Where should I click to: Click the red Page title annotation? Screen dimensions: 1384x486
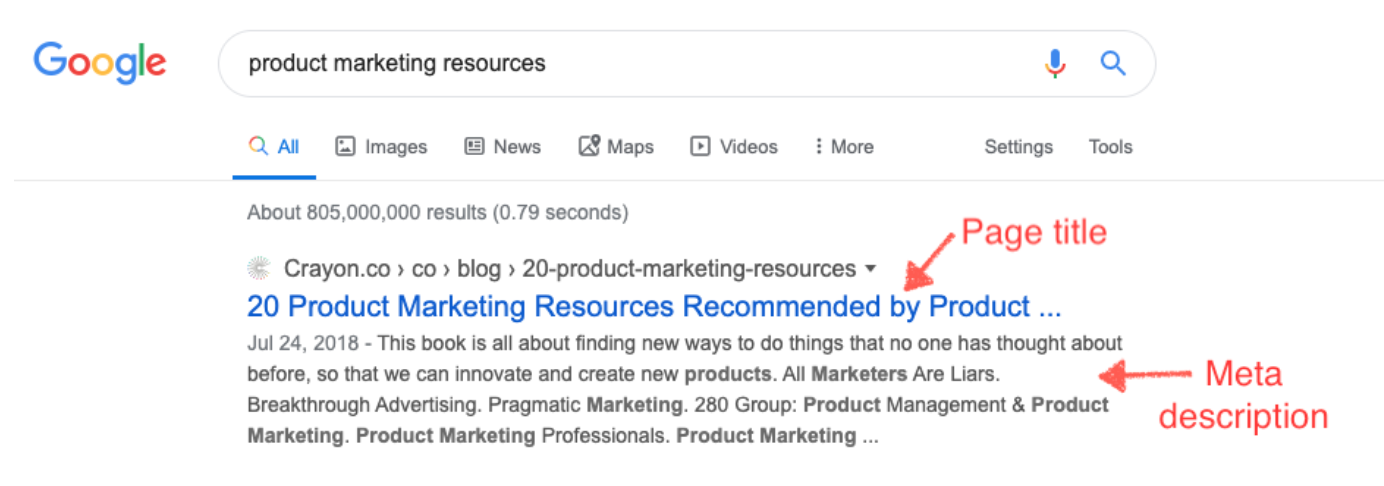click(1034, 232)
